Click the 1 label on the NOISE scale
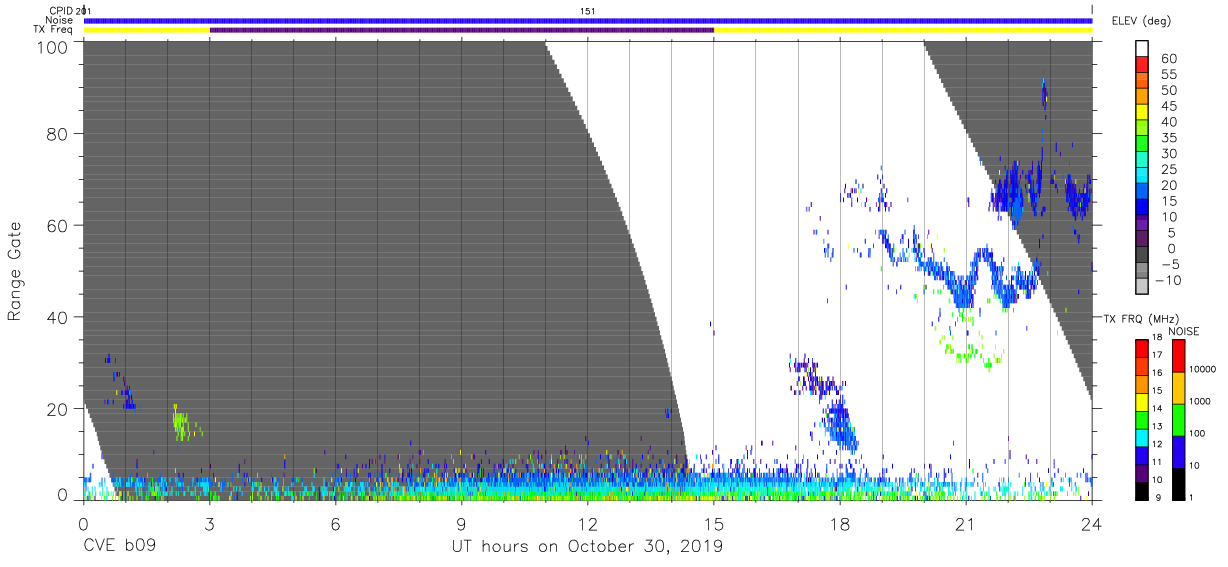1228x567 pixels. (x=1191, y=497)
